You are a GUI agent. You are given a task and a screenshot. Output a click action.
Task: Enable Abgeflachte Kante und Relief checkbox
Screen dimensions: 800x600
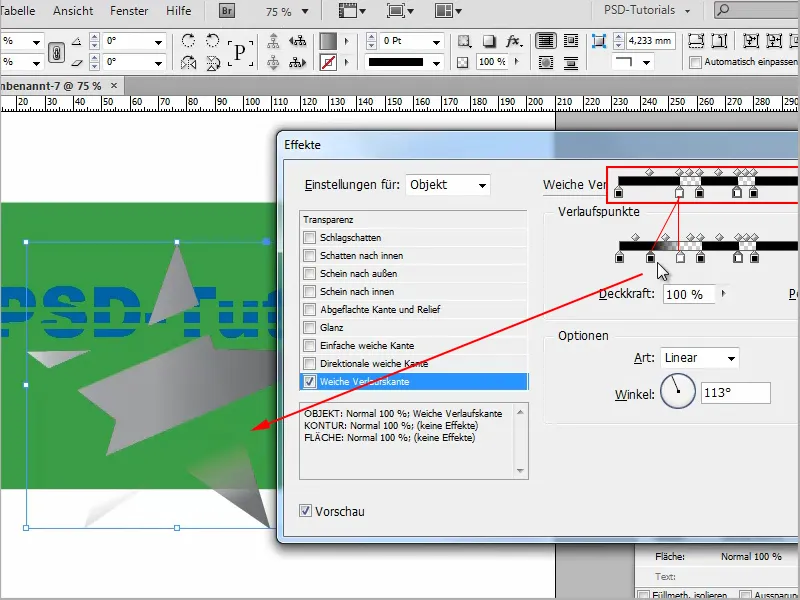tap(309, 309)
